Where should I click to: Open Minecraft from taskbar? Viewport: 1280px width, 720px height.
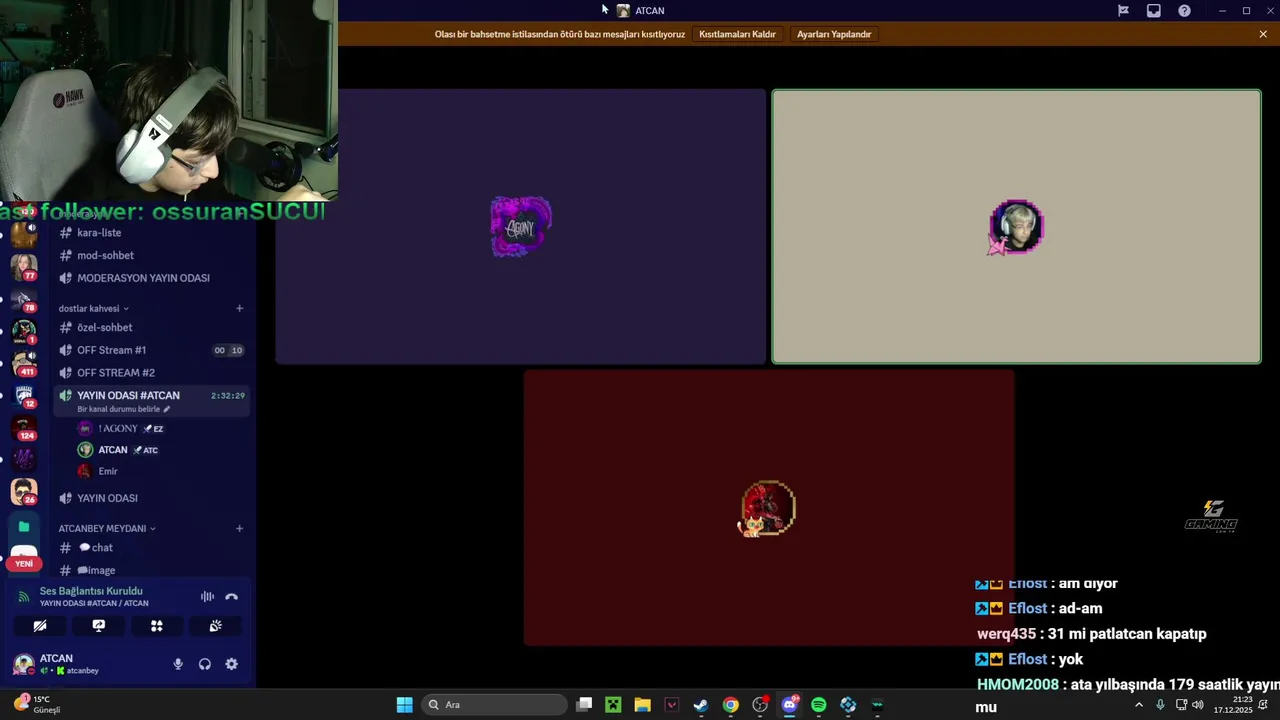click(x=613, y=705)
